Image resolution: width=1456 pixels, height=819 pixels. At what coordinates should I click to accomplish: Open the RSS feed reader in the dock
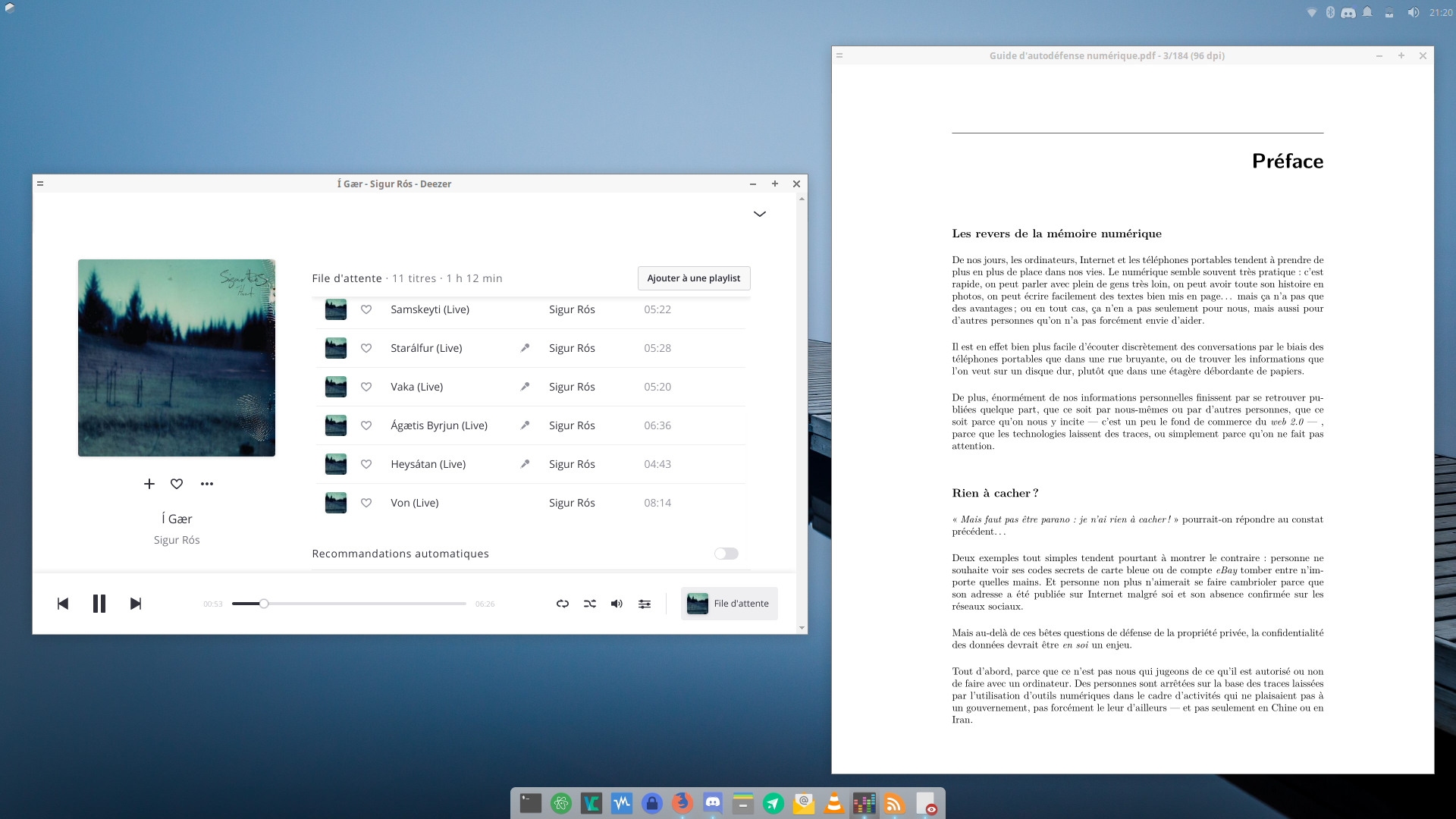[x=895, y=803]
